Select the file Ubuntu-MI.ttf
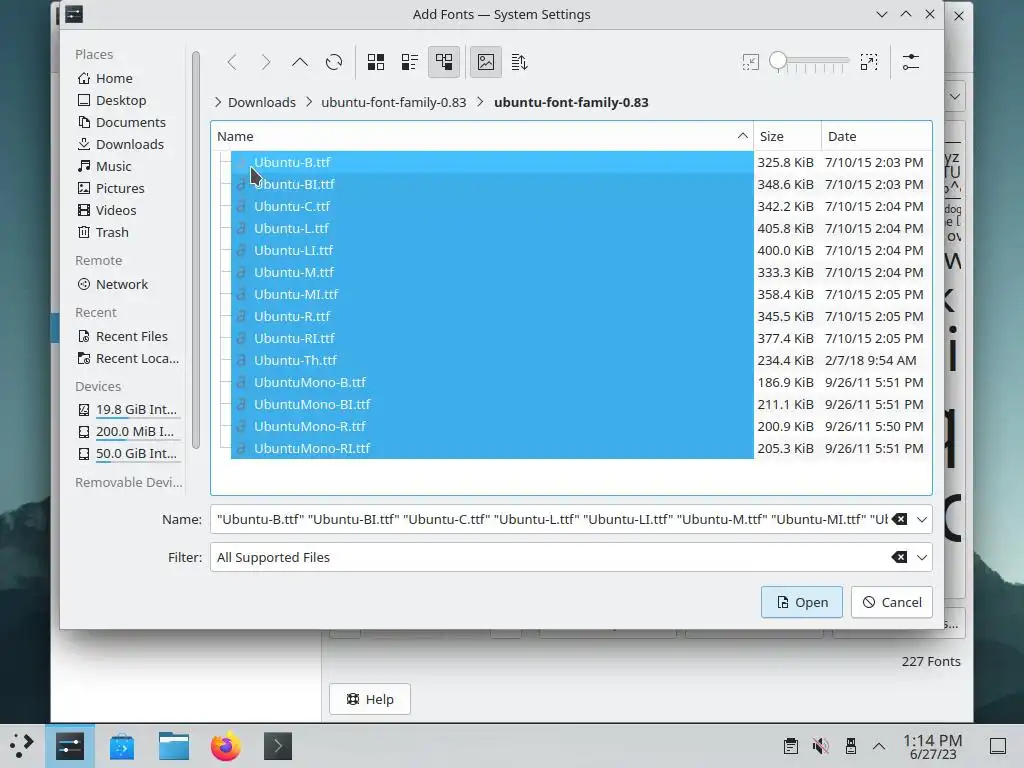1024x768 pixels. pyautogui.click(x=492, y=295)
